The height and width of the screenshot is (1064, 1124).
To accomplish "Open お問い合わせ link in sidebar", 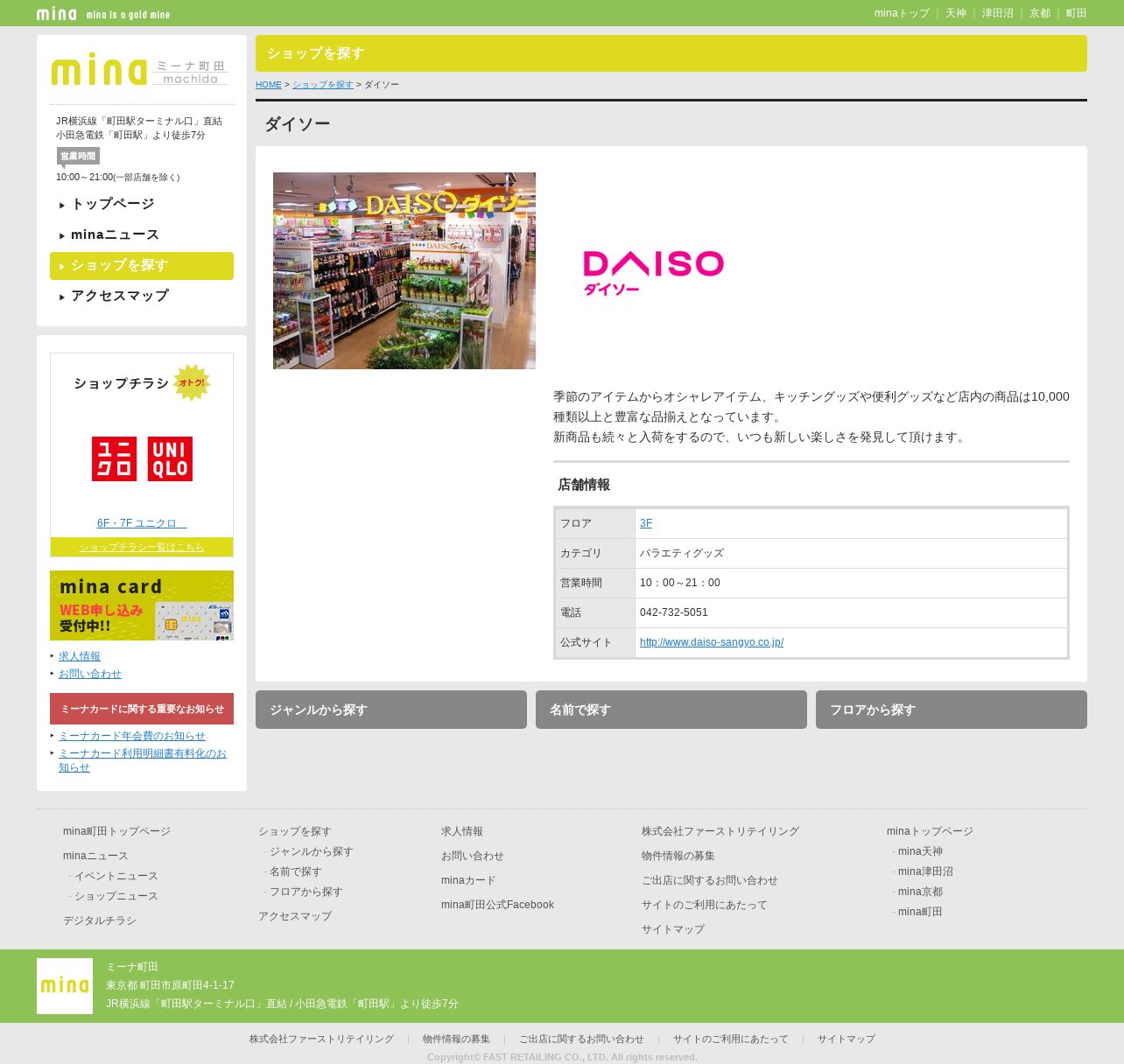I will pos(90,674).
